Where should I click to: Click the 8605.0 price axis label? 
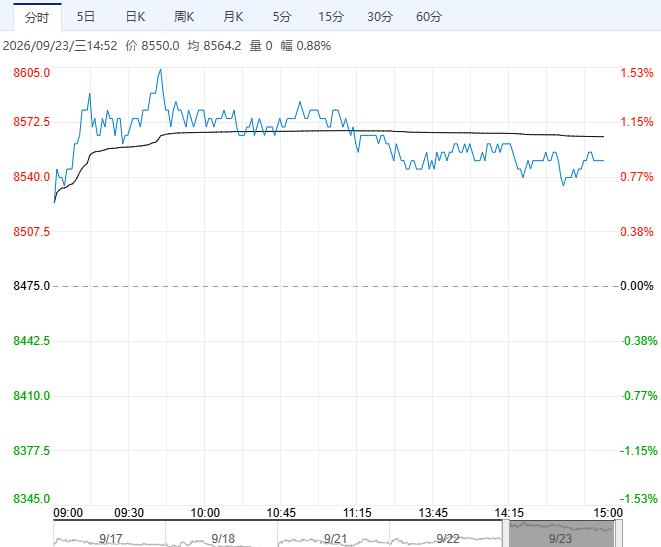click(31, 72)
